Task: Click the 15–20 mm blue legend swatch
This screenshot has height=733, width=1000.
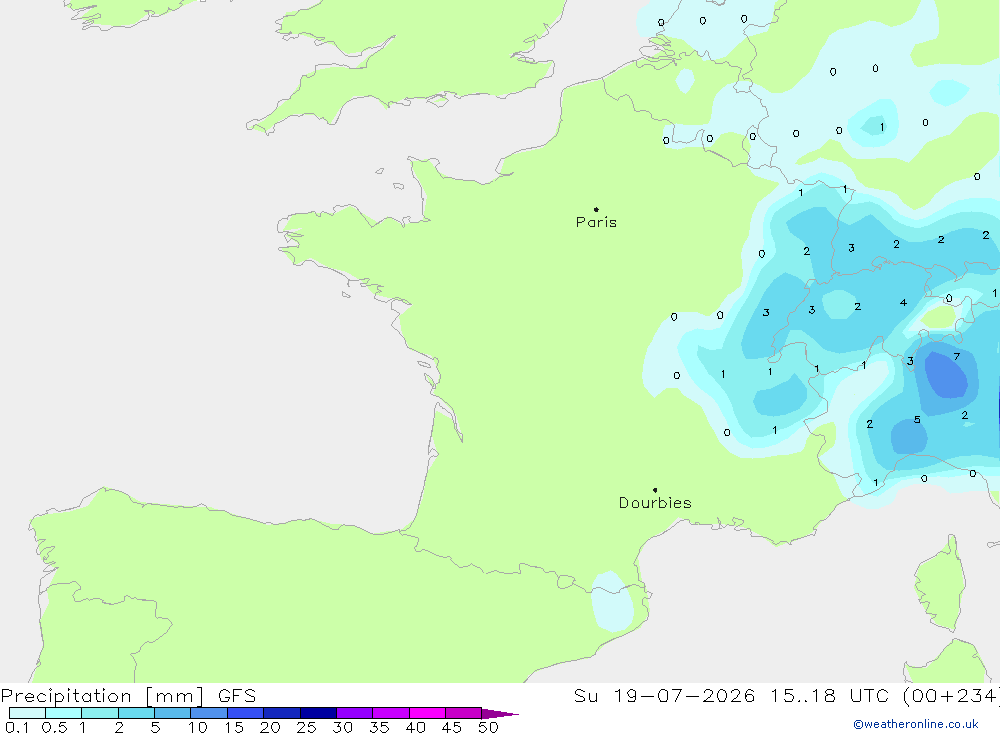Action: (x=245, y=713)
